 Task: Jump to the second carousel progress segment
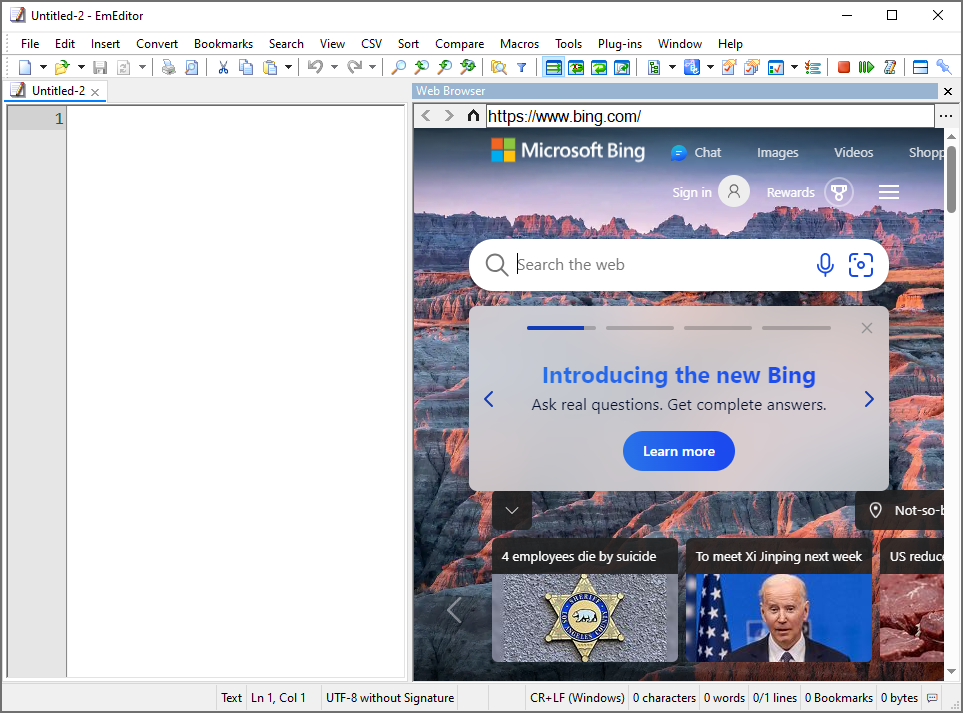tap(639, 328)
